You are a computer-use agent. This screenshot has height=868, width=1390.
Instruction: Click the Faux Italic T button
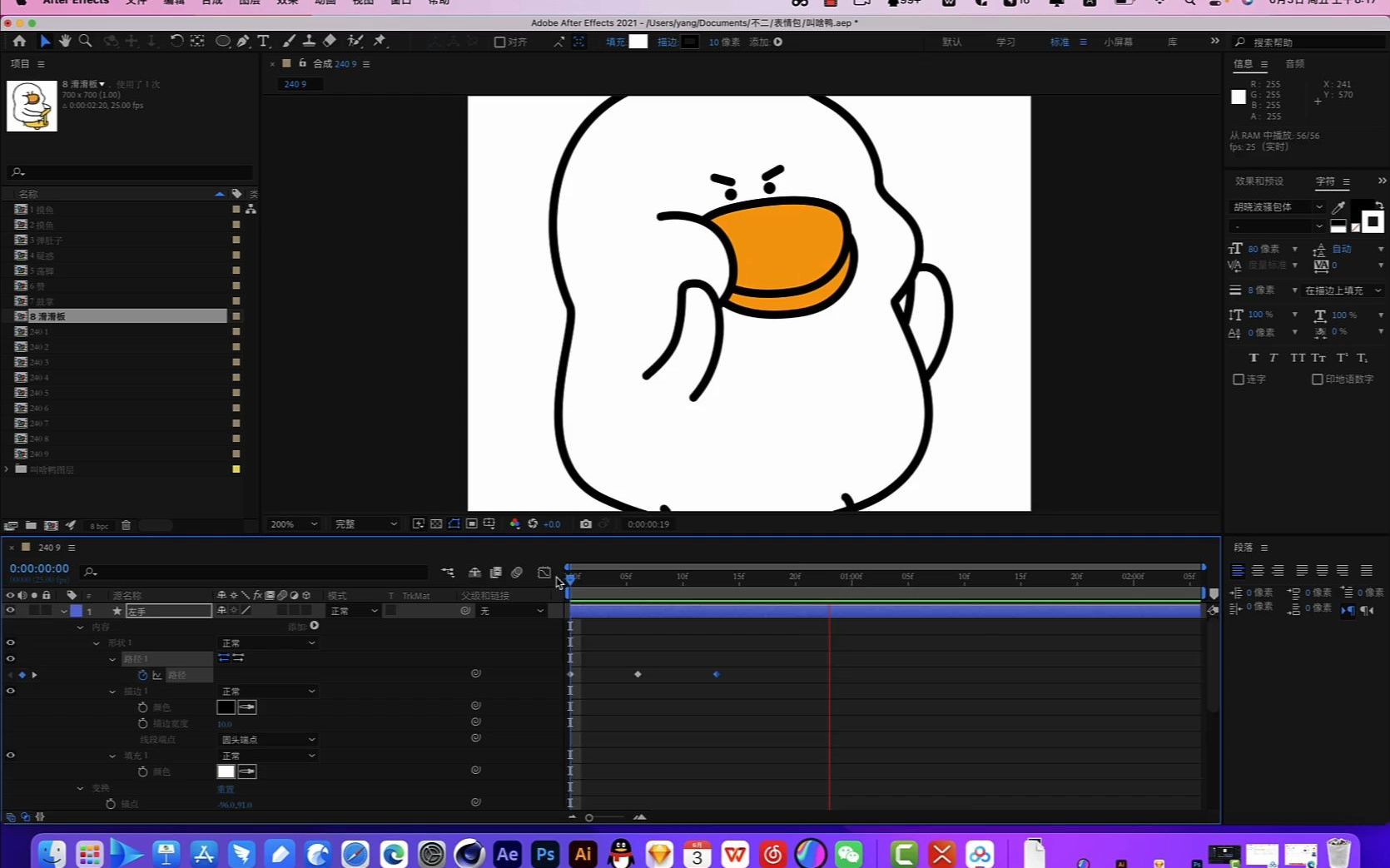click(x=1273, y=358)
